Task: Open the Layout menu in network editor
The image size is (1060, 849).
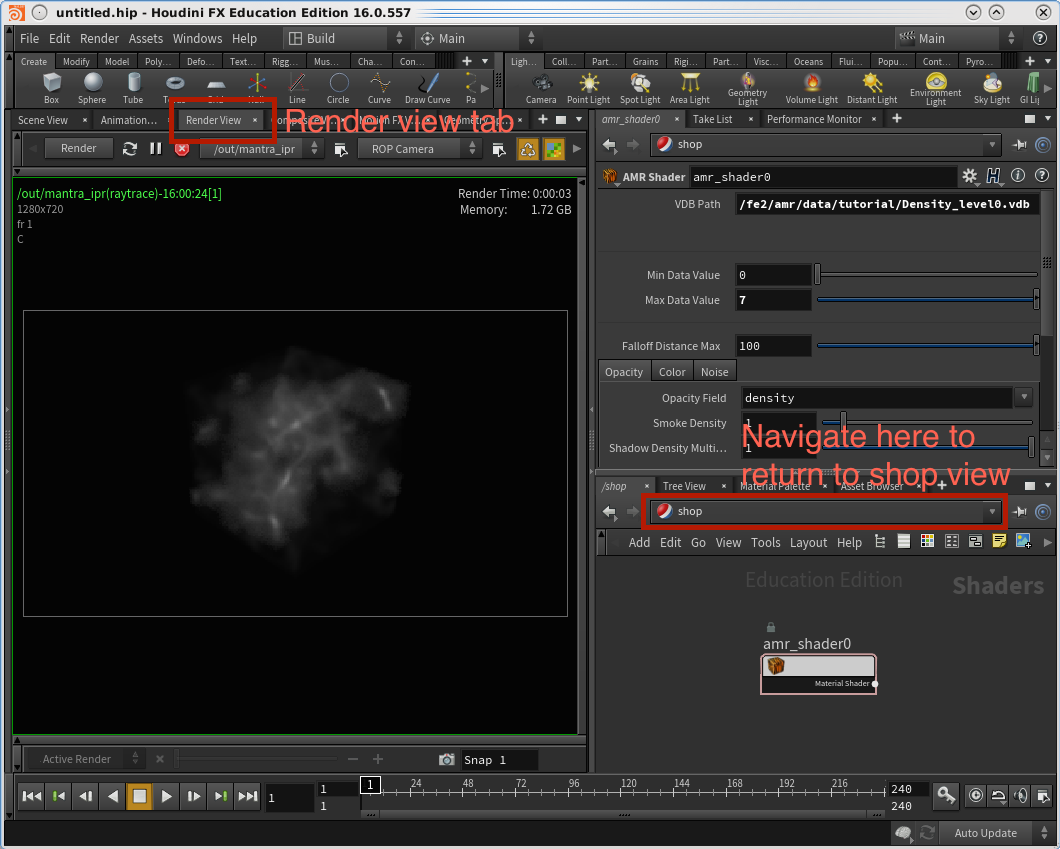Action: (808, 542)
